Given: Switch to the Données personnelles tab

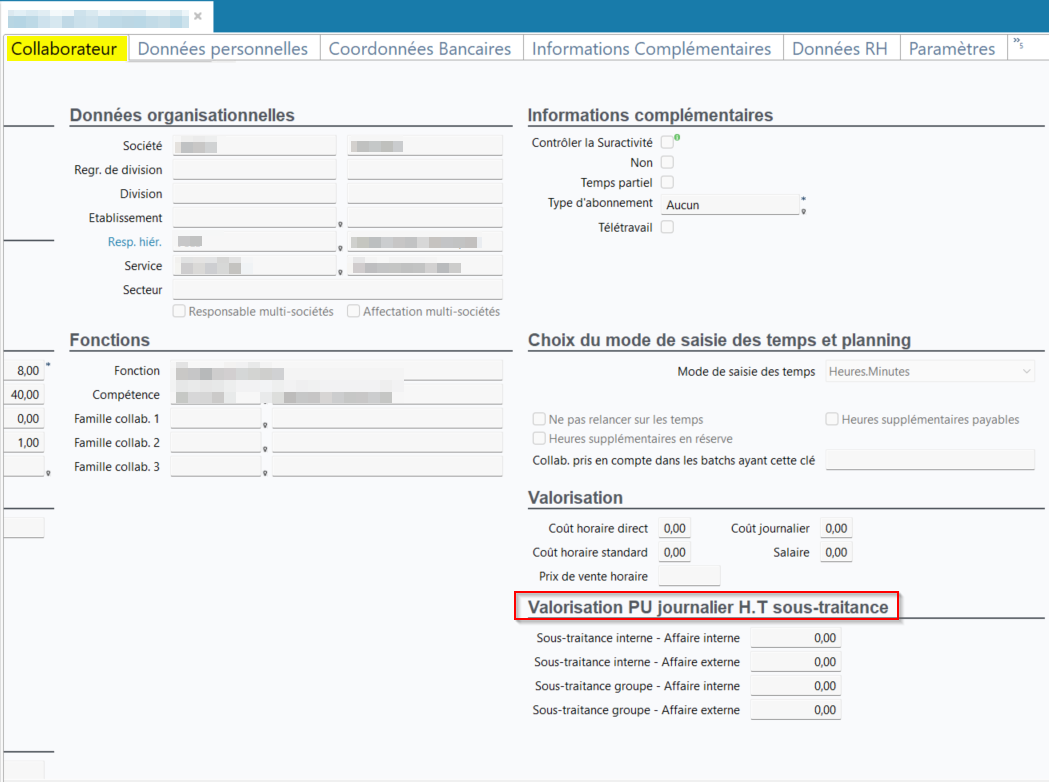Looking at the screenshot, I should (x=223, y=48).
